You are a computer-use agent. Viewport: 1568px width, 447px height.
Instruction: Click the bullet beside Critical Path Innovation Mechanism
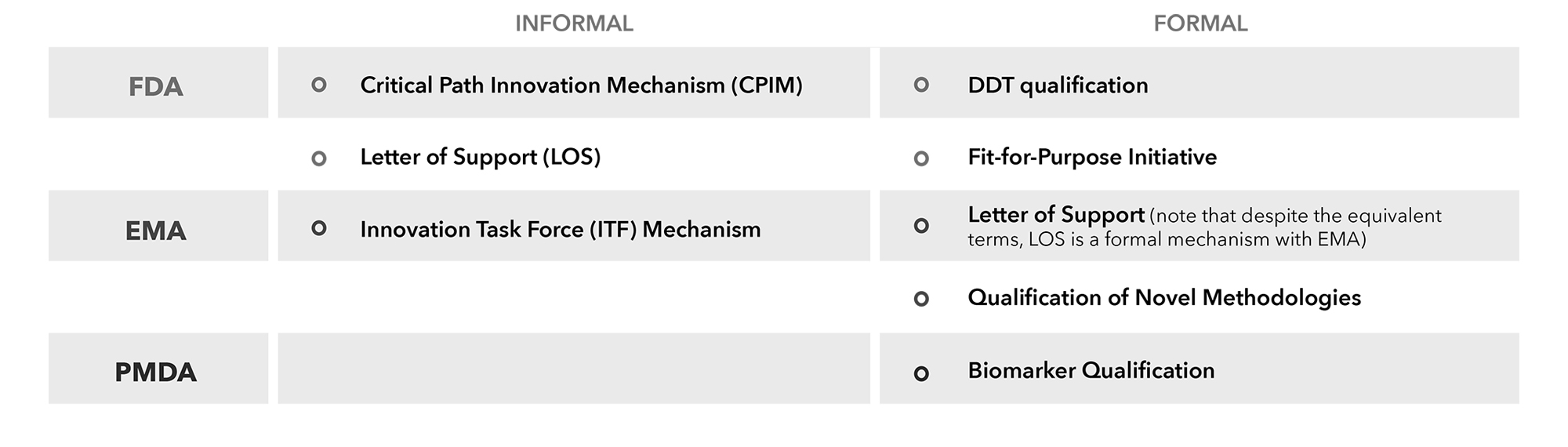[319, 85]
